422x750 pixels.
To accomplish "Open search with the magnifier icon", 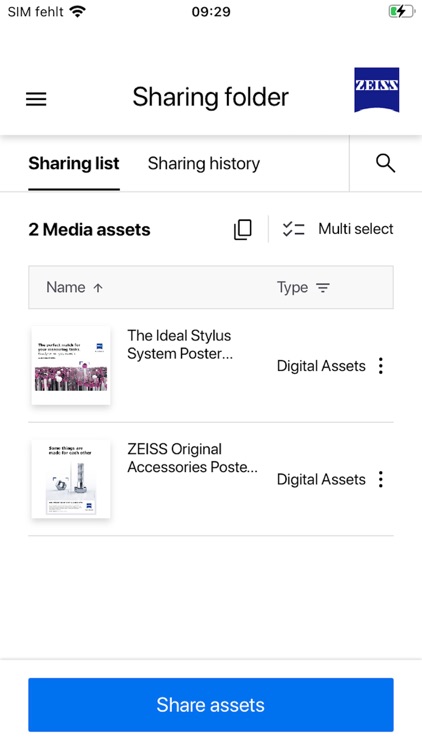I will coord(385,163).
